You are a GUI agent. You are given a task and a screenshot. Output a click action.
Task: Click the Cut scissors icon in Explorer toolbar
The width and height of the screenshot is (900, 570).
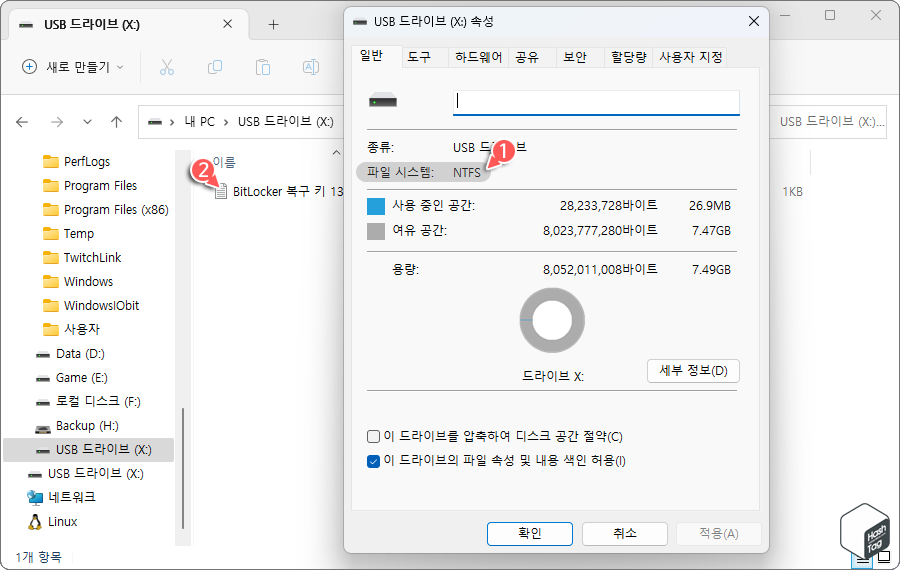[166, 67]
